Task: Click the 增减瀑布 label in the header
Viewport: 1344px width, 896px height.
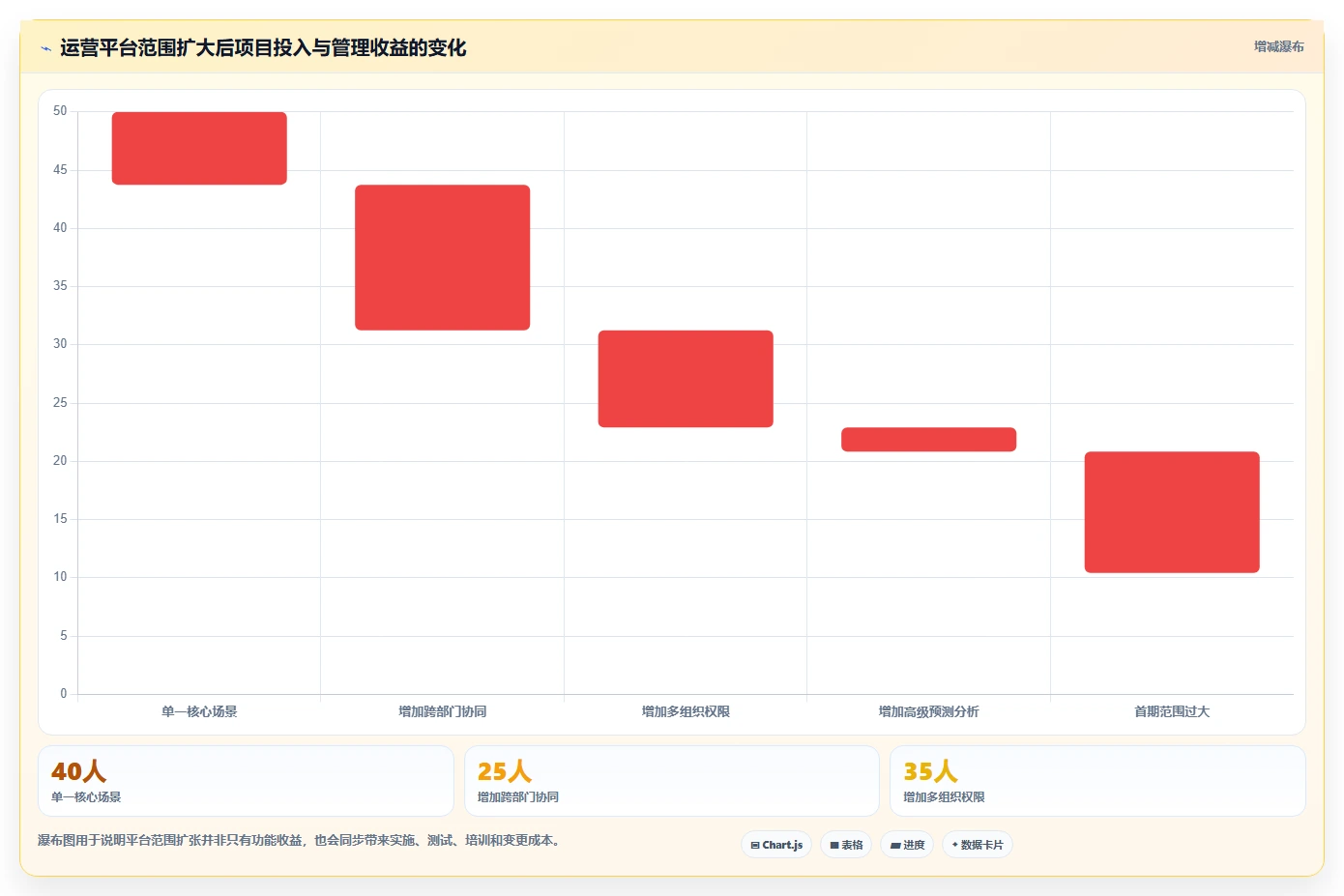Action: point(1278,46)
